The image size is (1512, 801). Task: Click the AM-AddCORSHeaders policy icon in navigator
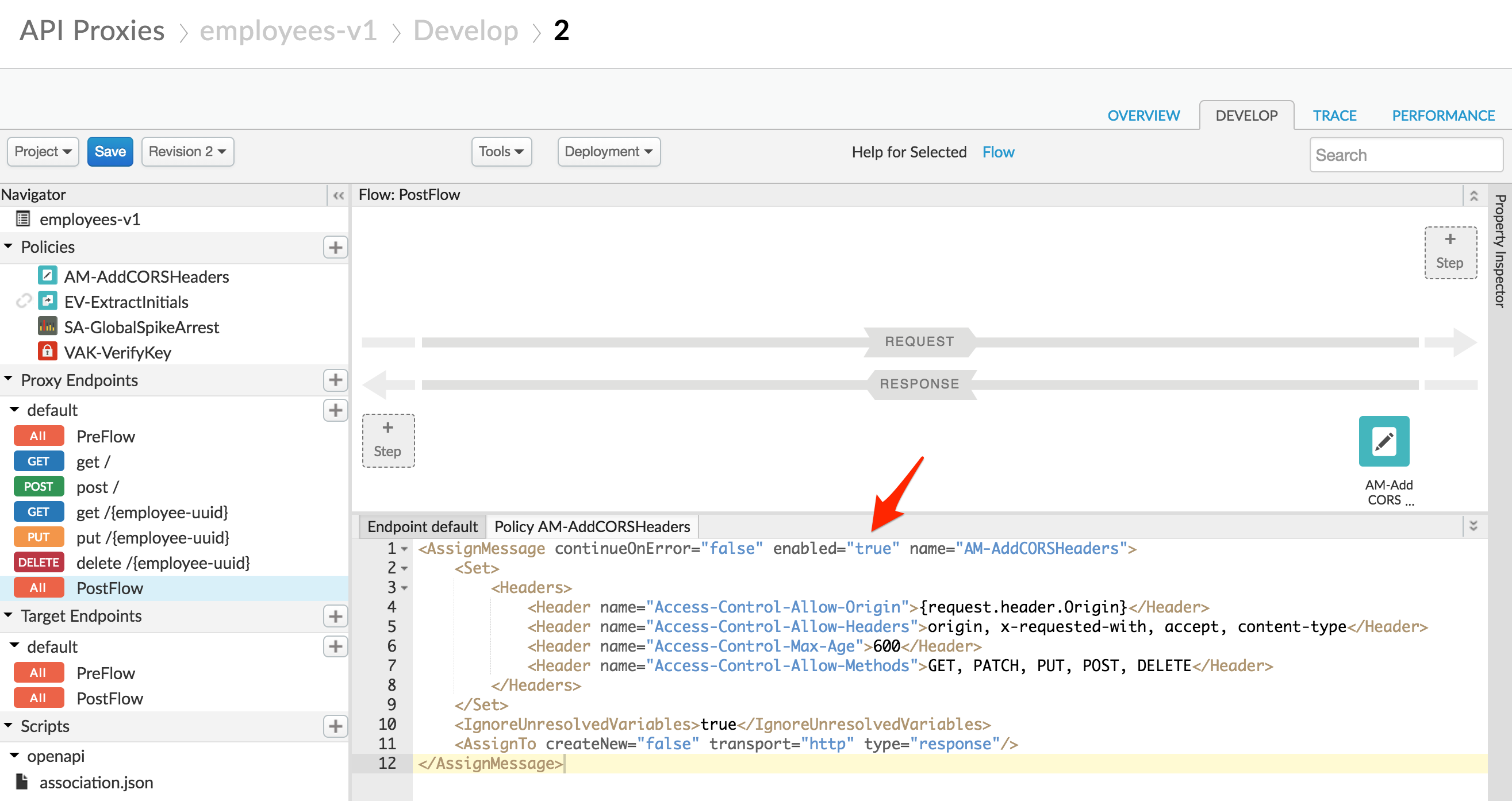tap(48, 276)
